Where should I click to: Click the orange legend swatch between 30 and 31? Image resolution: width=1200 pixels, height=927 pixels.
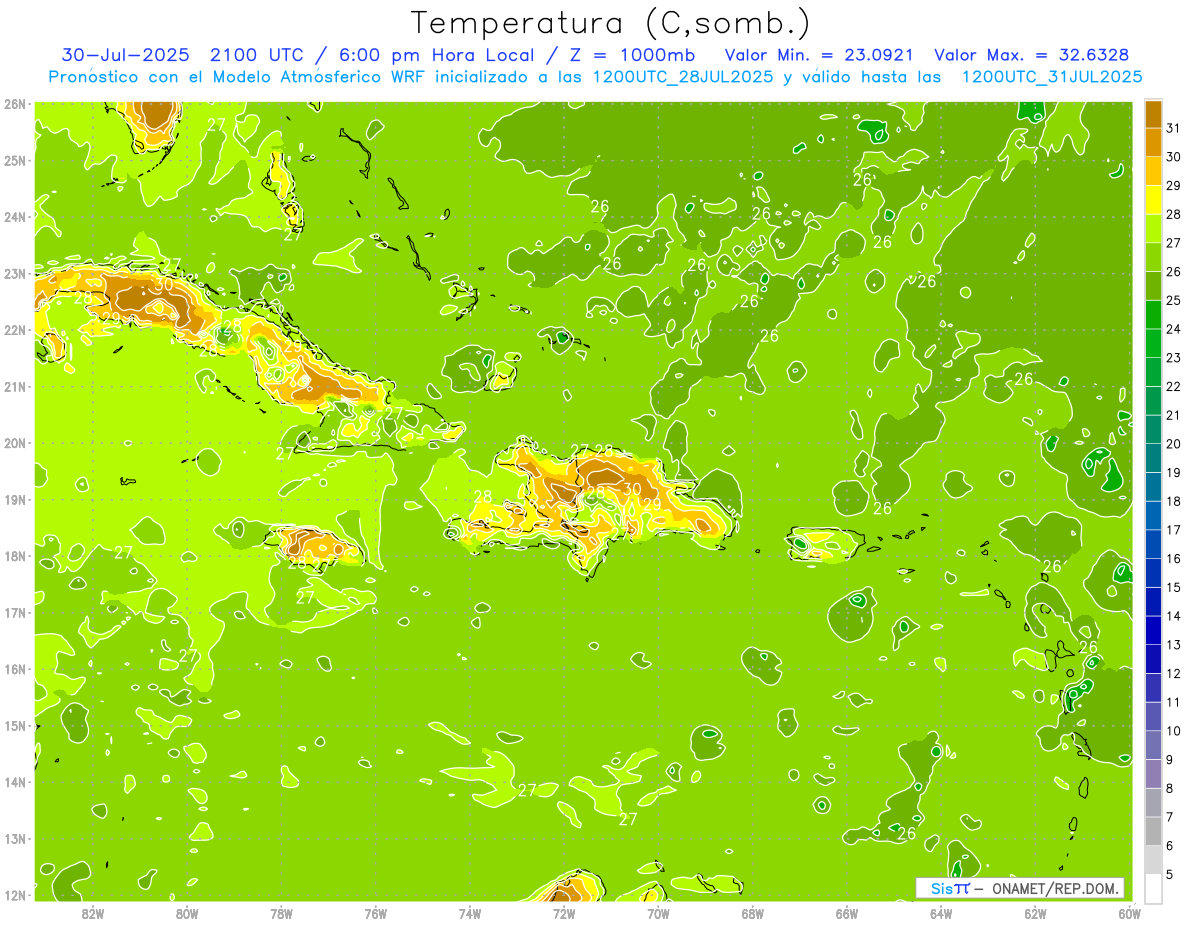click(x=1153, y=143)
